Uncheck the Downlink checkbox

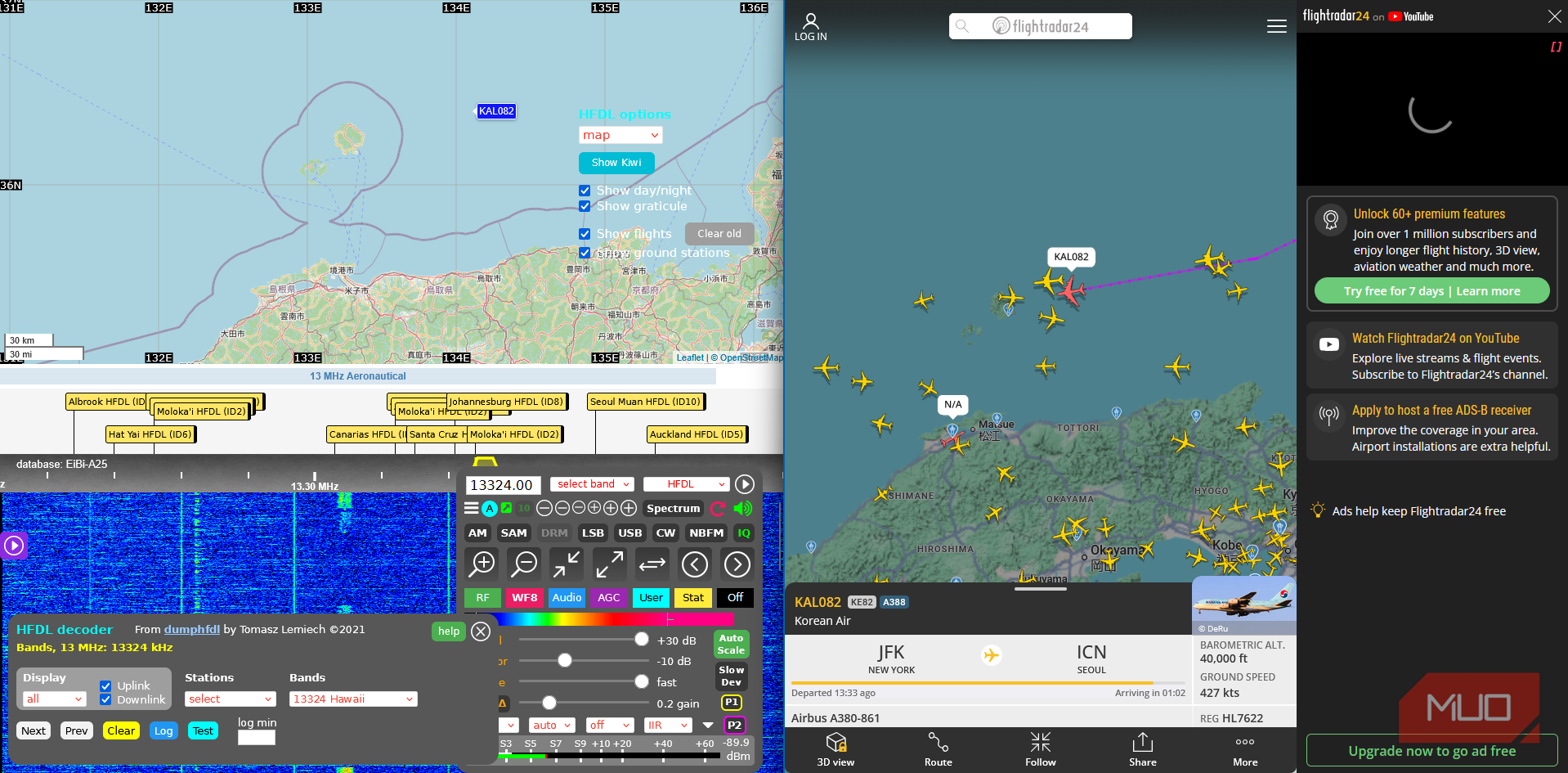(105, 699)
